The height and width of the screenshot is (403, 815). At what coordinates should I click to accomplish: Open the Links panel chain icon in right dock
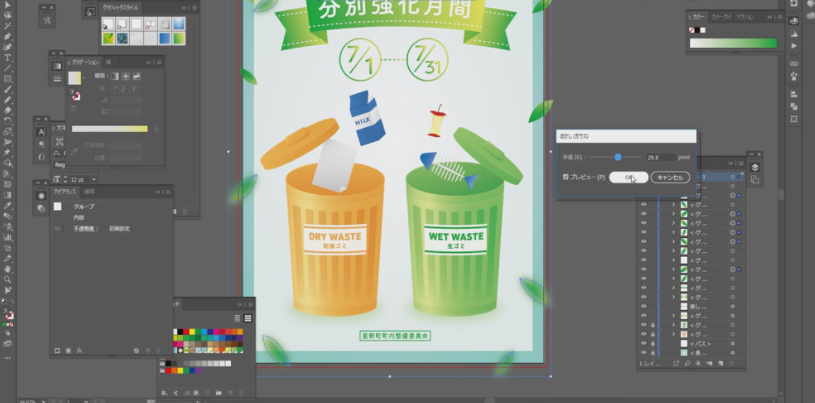tap(794, 63)
